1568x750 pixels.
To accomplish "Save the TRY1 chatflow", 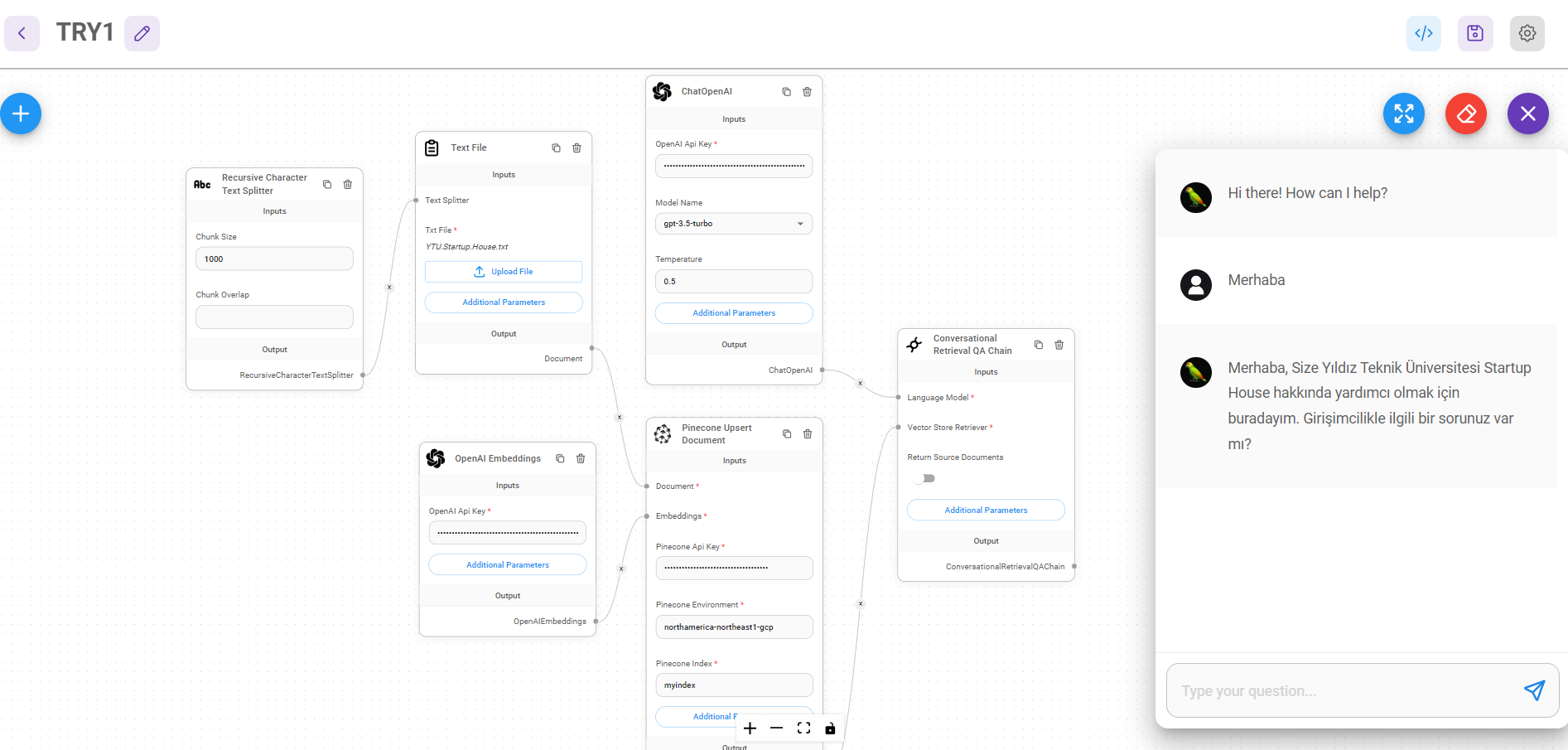I will pos(1475,33).
